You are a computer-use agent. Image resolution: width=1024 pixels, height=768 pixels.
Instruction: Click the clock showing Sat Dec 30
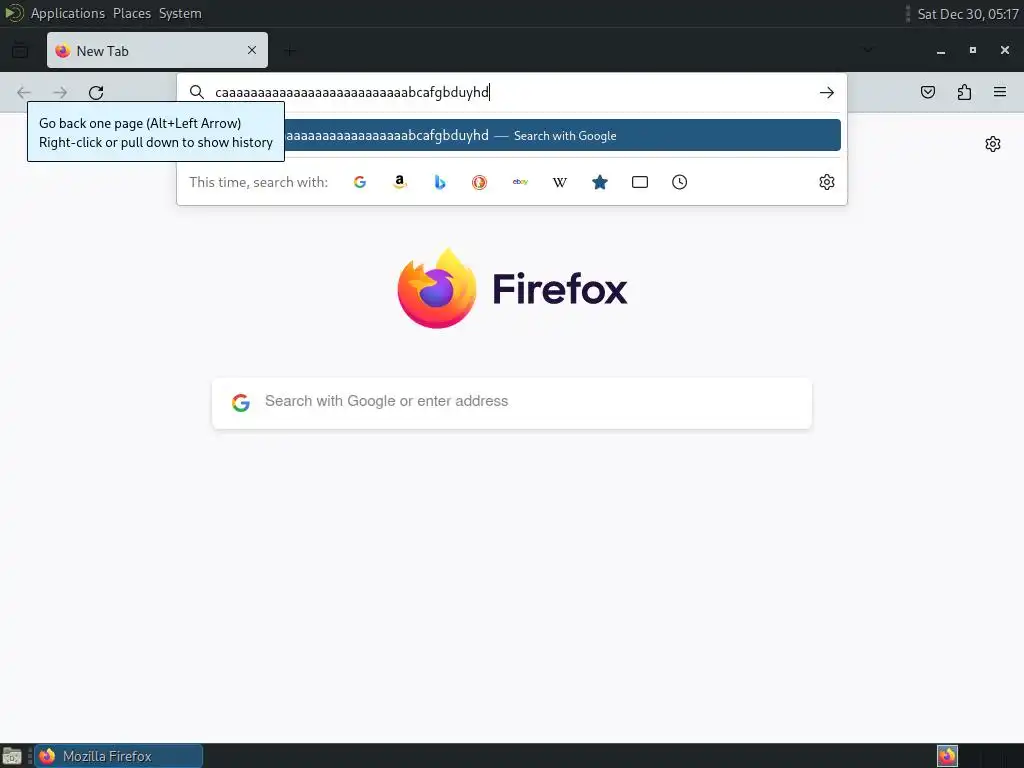tap(968, 14)
